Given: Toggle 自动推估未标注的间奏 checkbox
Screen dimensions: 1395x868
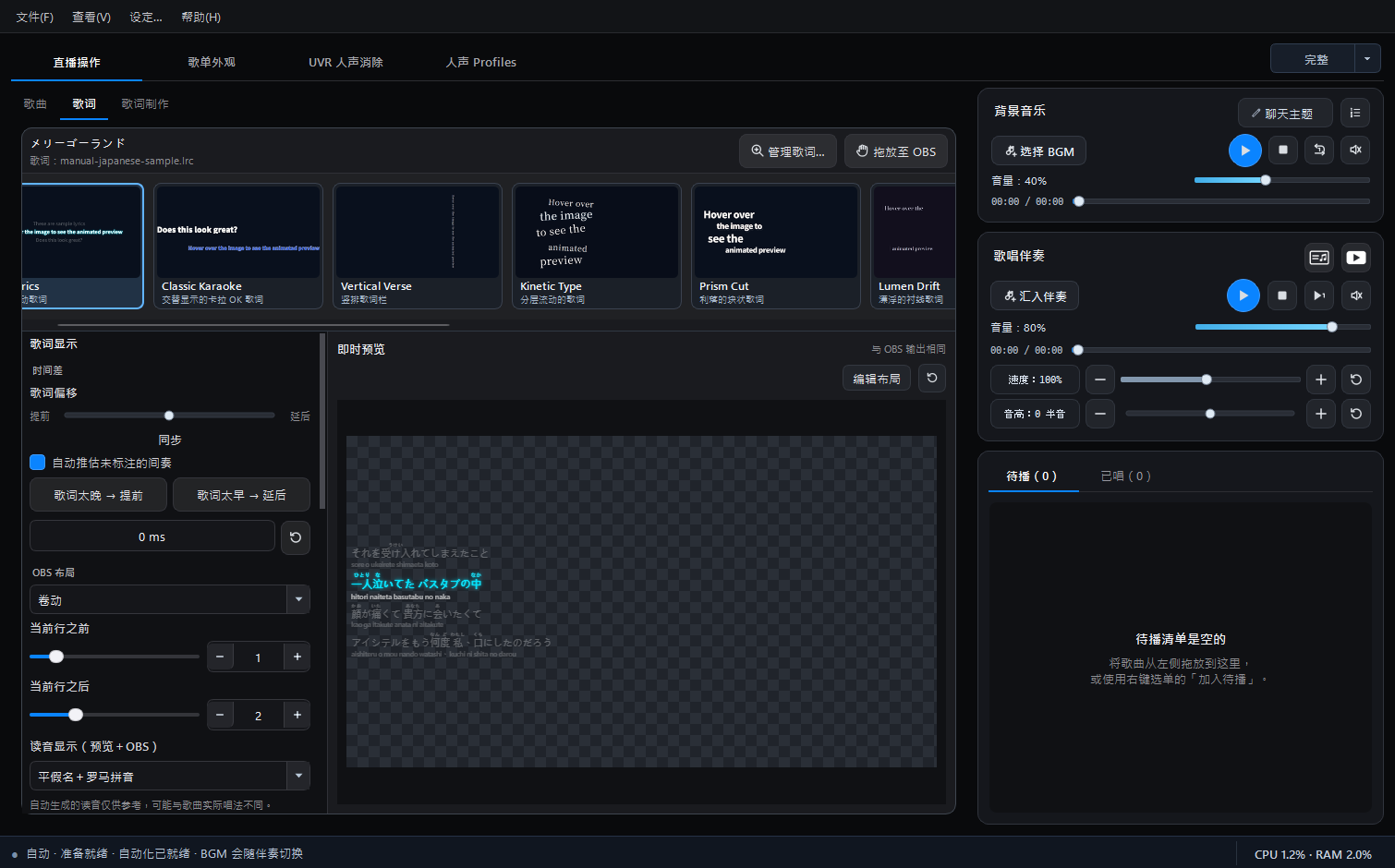Looking at the screenshot, I should (38, 463).
